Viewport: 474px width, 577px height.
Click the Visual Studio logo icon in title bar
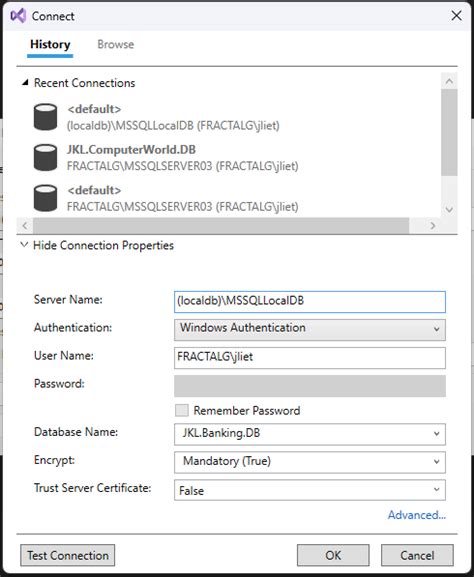tap(18, 16)
